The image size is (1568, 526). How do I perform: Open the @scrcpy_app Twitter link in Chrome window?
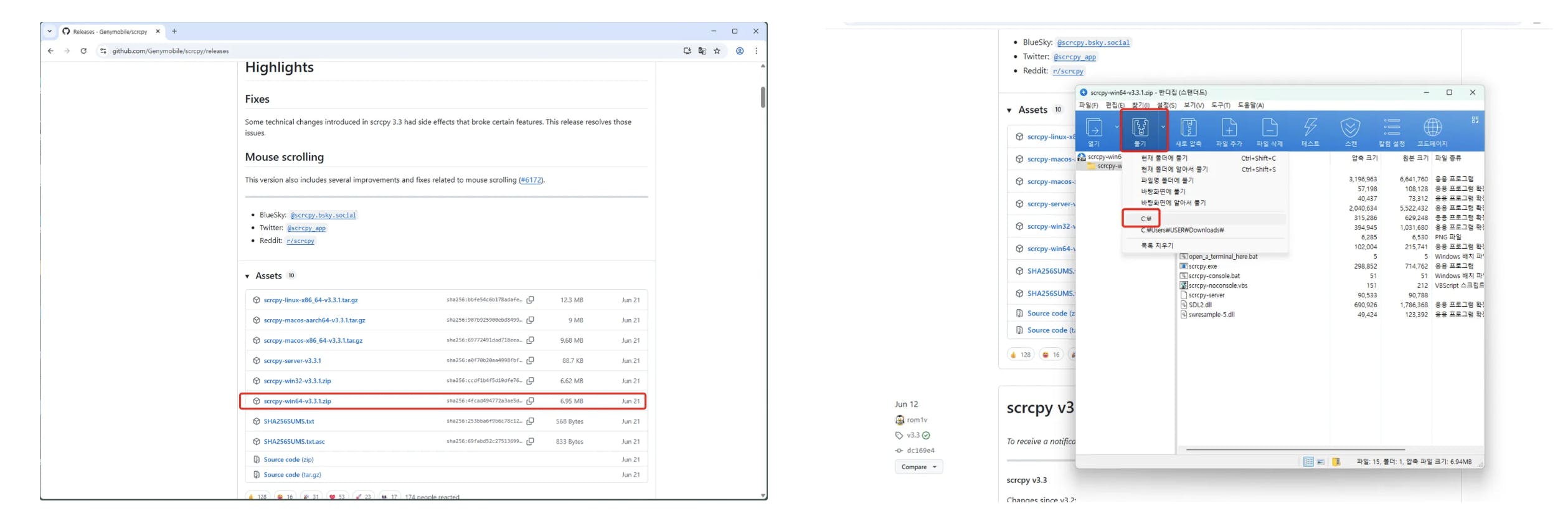[306, 228]
